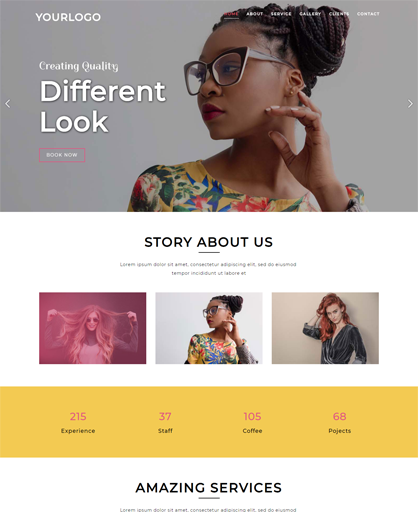Open the pink-tinted blonde woman thumbnail
The height and width of the screenshot is (512, 418).
(x=93, y=328)
